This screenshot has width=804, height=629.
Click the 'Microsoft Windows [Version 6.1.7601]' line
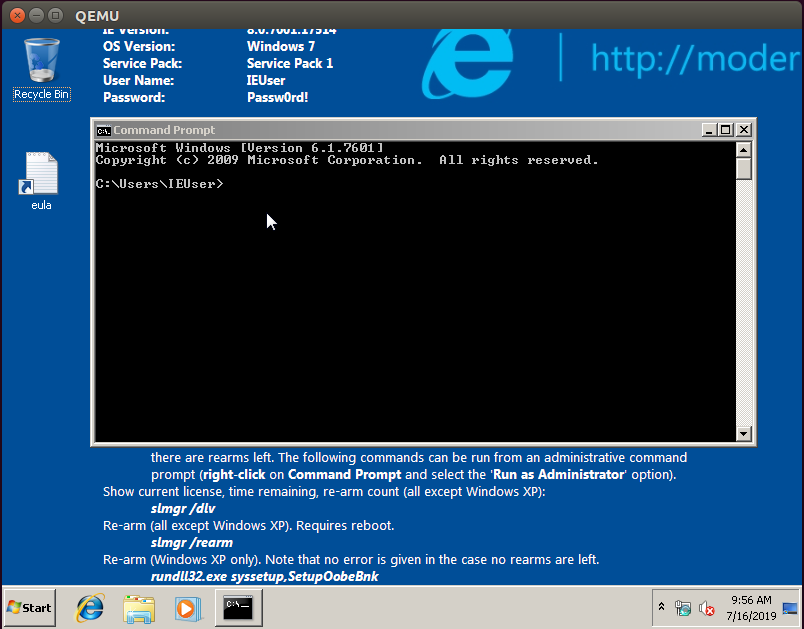coord(239,148)
